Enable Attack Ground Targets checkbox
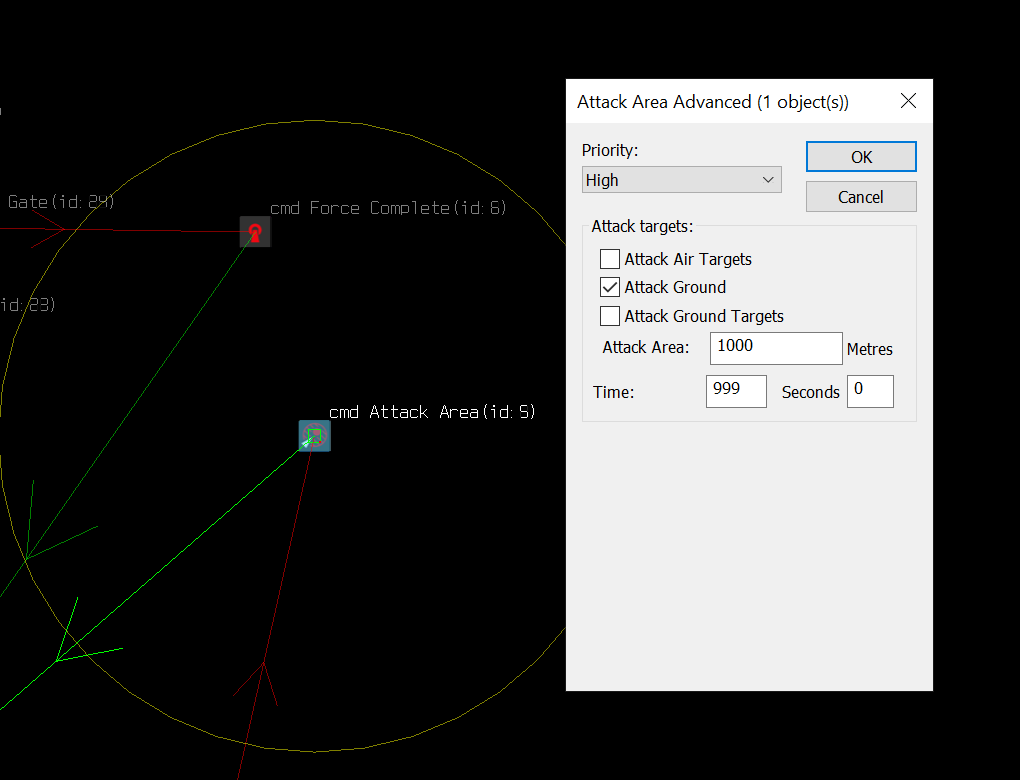The image size is (1020, 780). tap(610, 316)
